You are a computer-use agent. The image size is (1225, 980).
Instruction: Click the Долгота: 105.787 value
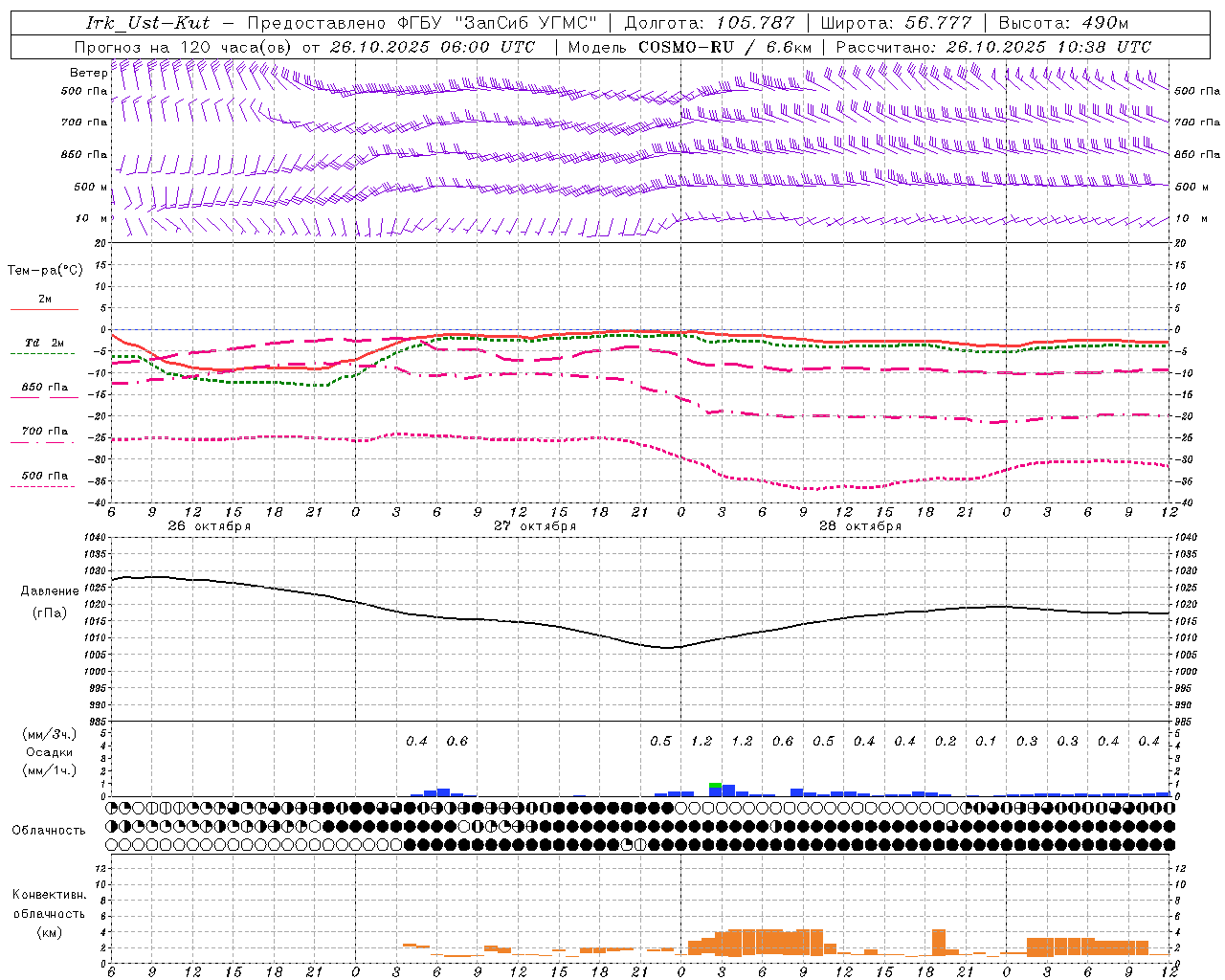coord(709,23)
